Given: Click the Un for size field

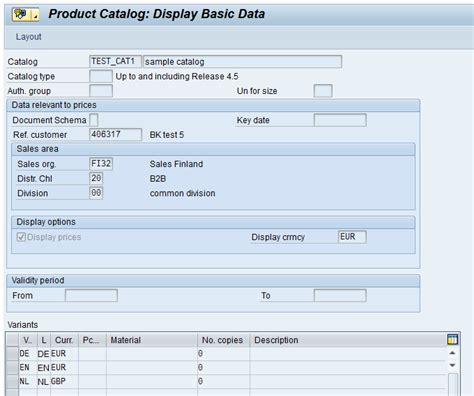Looking at the screenshot, I should coord(323,91).
